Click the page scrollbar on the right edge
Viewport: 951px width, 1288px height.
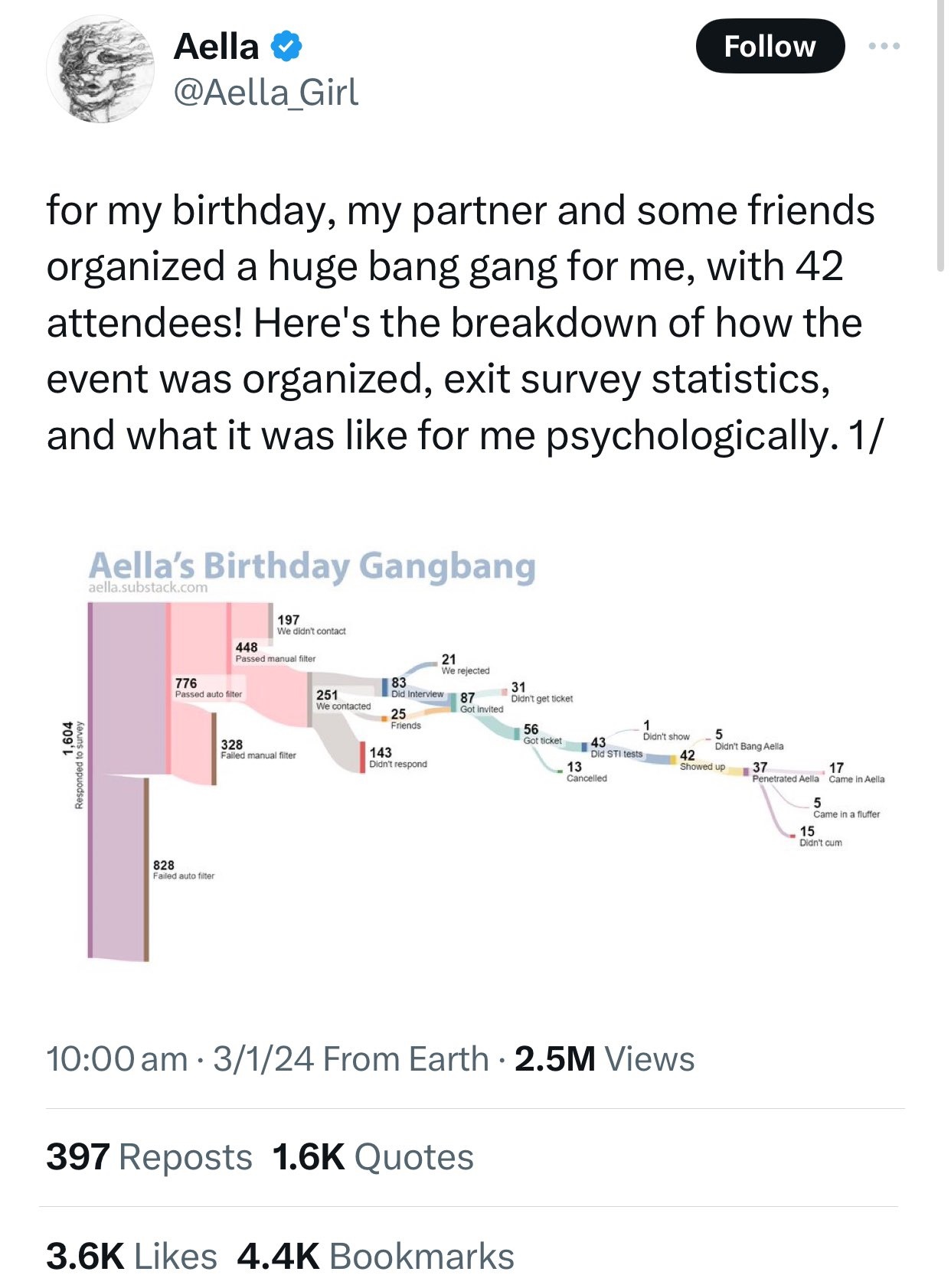tap(940, 136)
